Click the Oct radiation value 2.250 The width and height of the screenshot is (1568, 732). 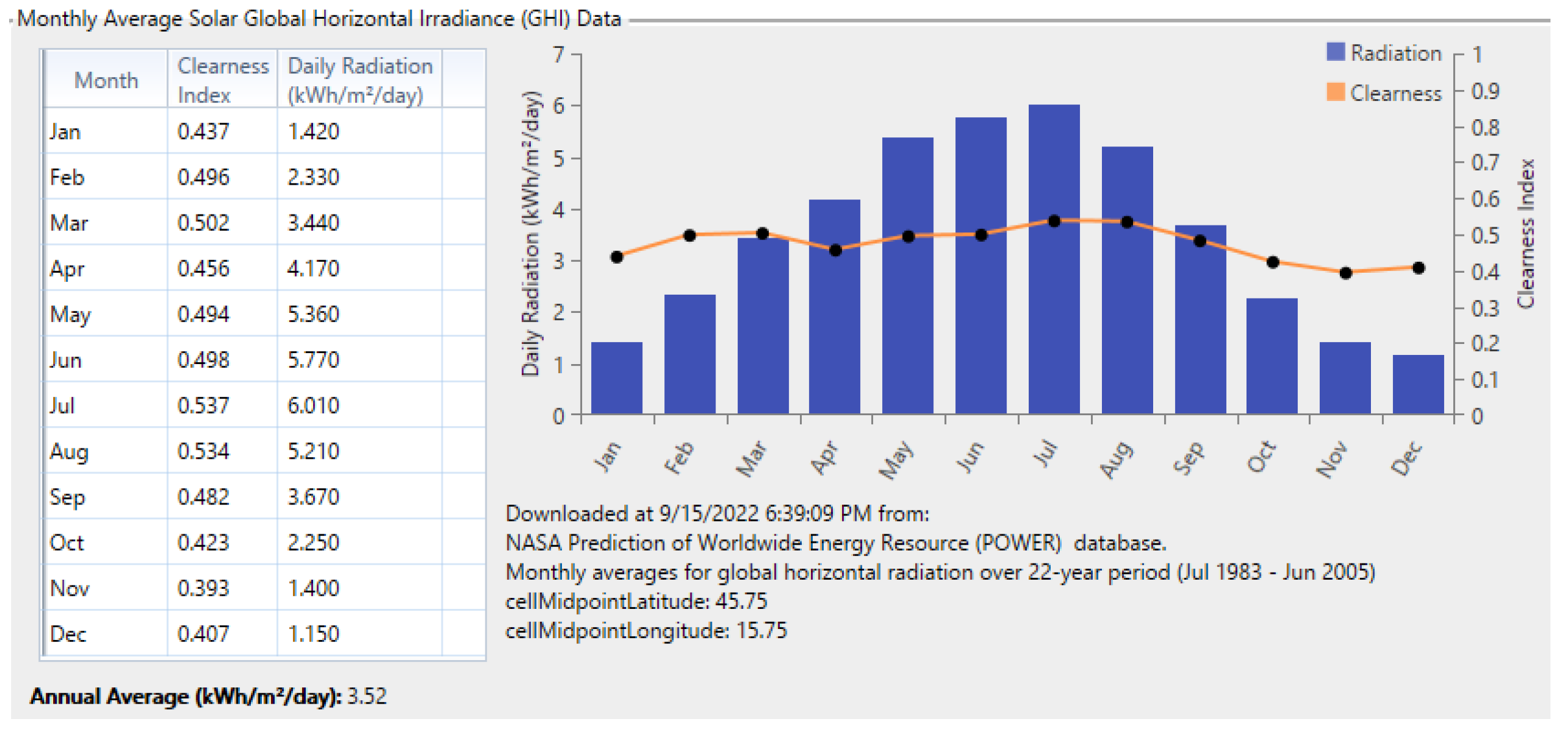[x=313, y=542]
